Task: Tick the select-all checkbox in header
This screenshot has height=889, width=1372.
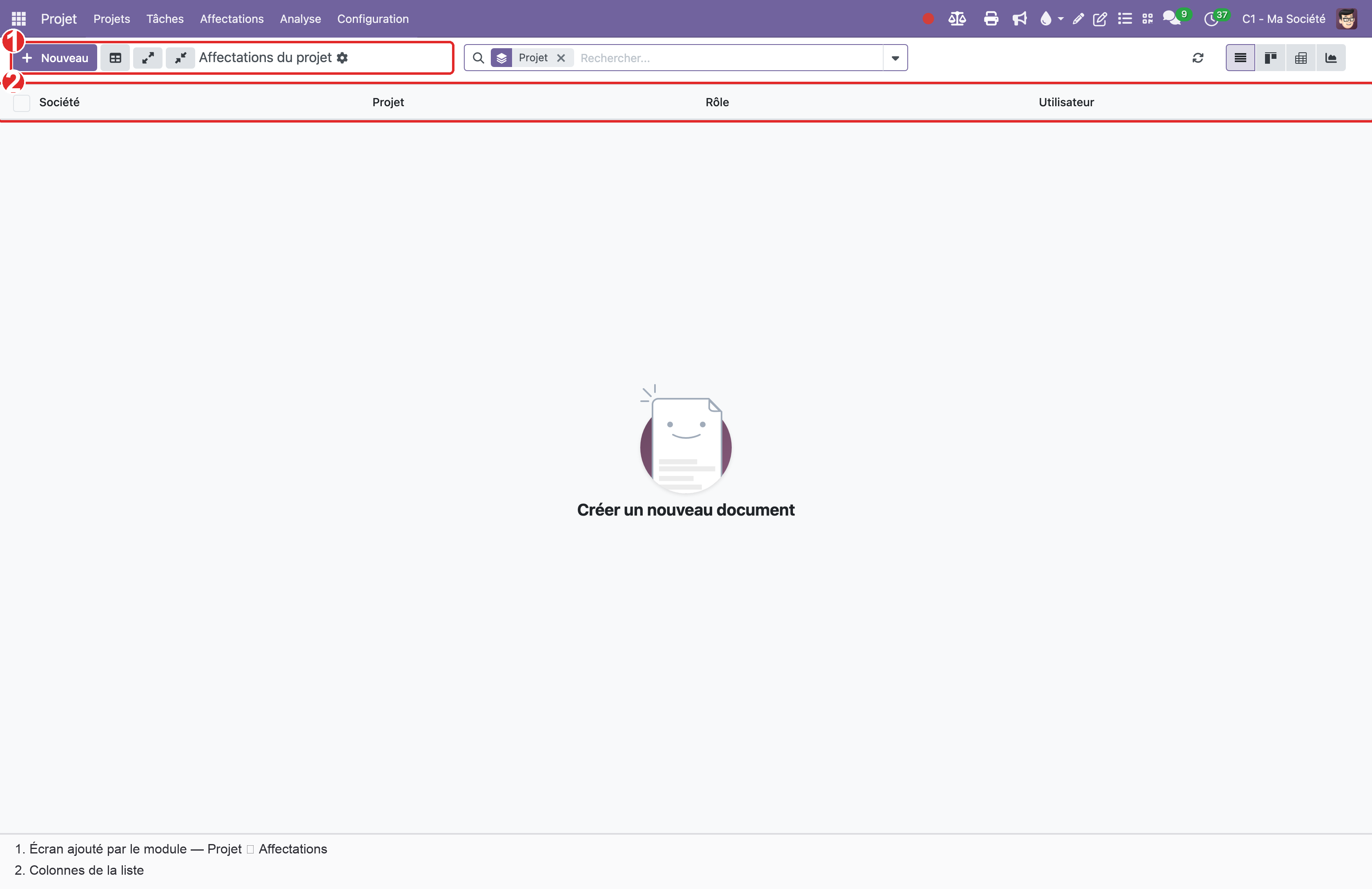Action: click(21, 103)
